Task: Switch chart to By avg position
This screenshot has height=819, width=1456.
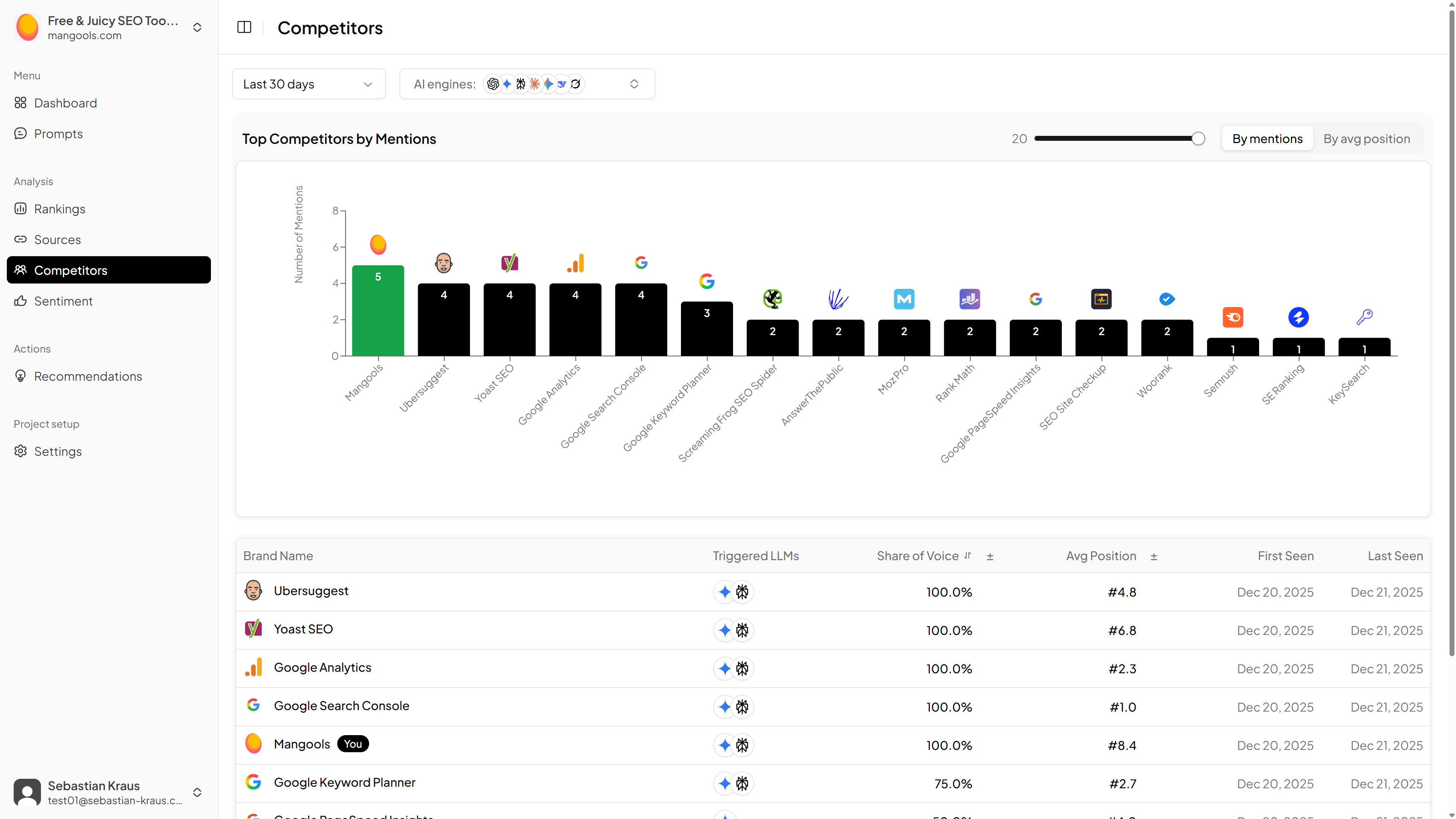Action: point(1366,139)
